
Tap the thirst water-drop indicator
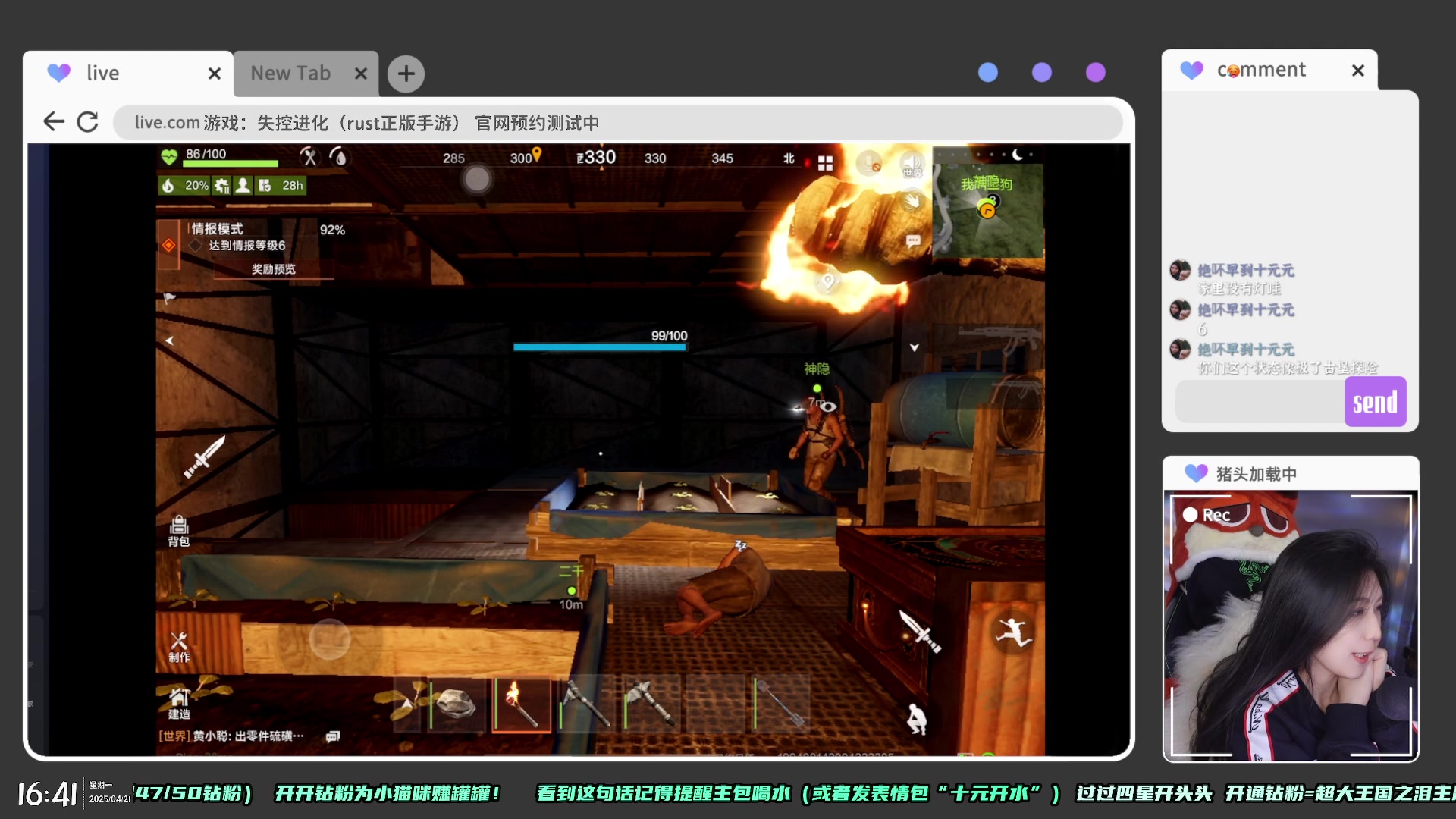[339, 157]
